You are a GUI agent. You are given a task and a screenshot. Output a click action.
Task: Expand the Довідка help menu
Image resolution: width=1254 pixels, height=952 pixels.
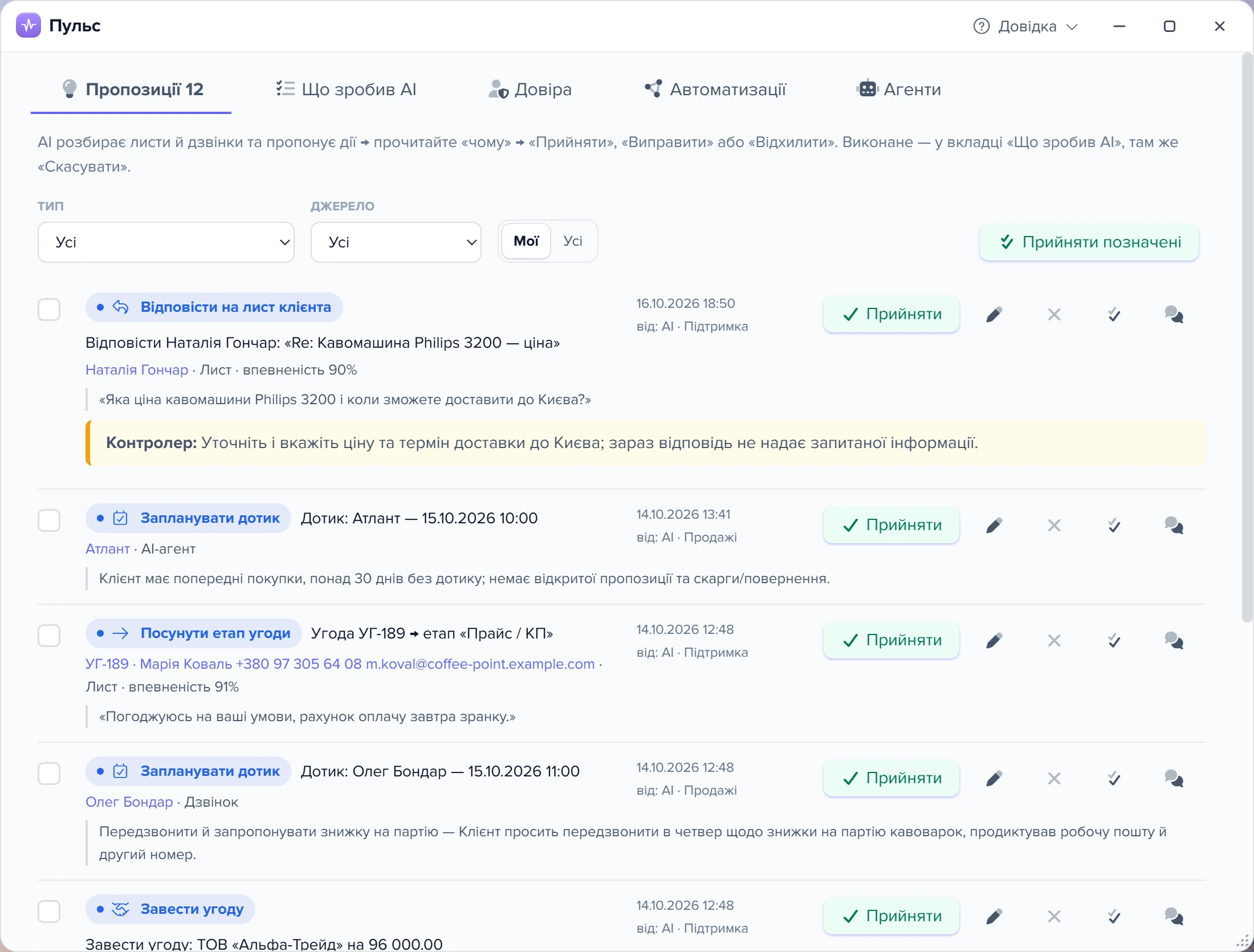(x=1026, y=26)
